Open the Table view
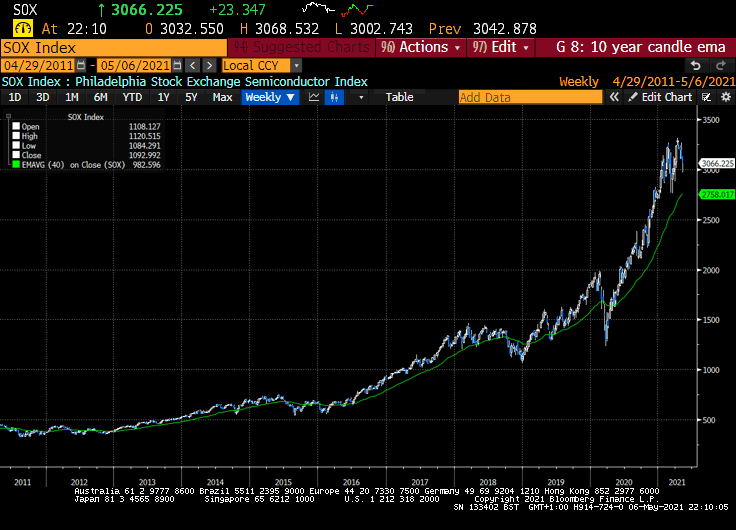This screenshot has width=736, height=530. [399, 97]
